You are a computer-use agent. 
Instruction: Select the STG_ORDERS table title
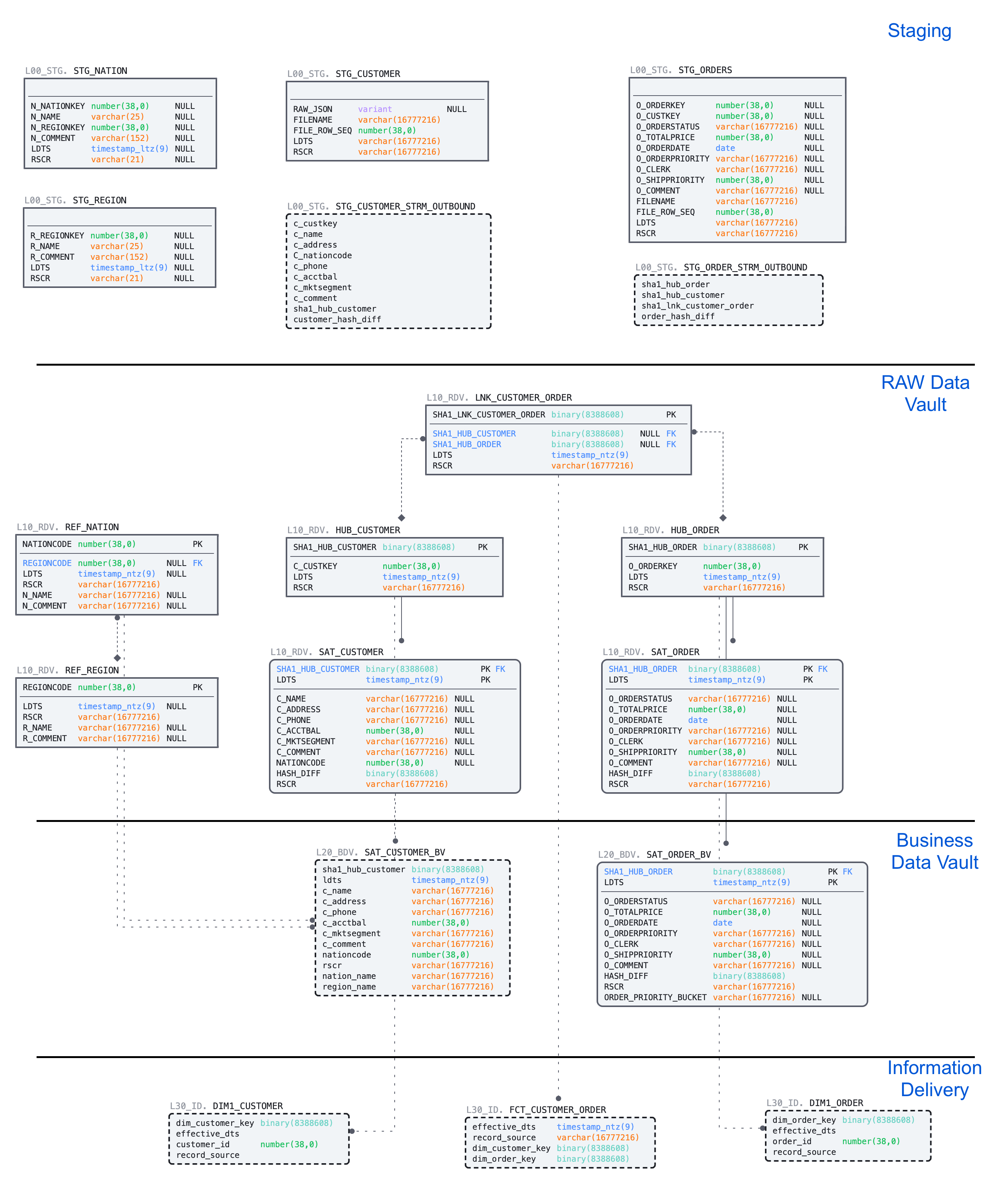705,70
